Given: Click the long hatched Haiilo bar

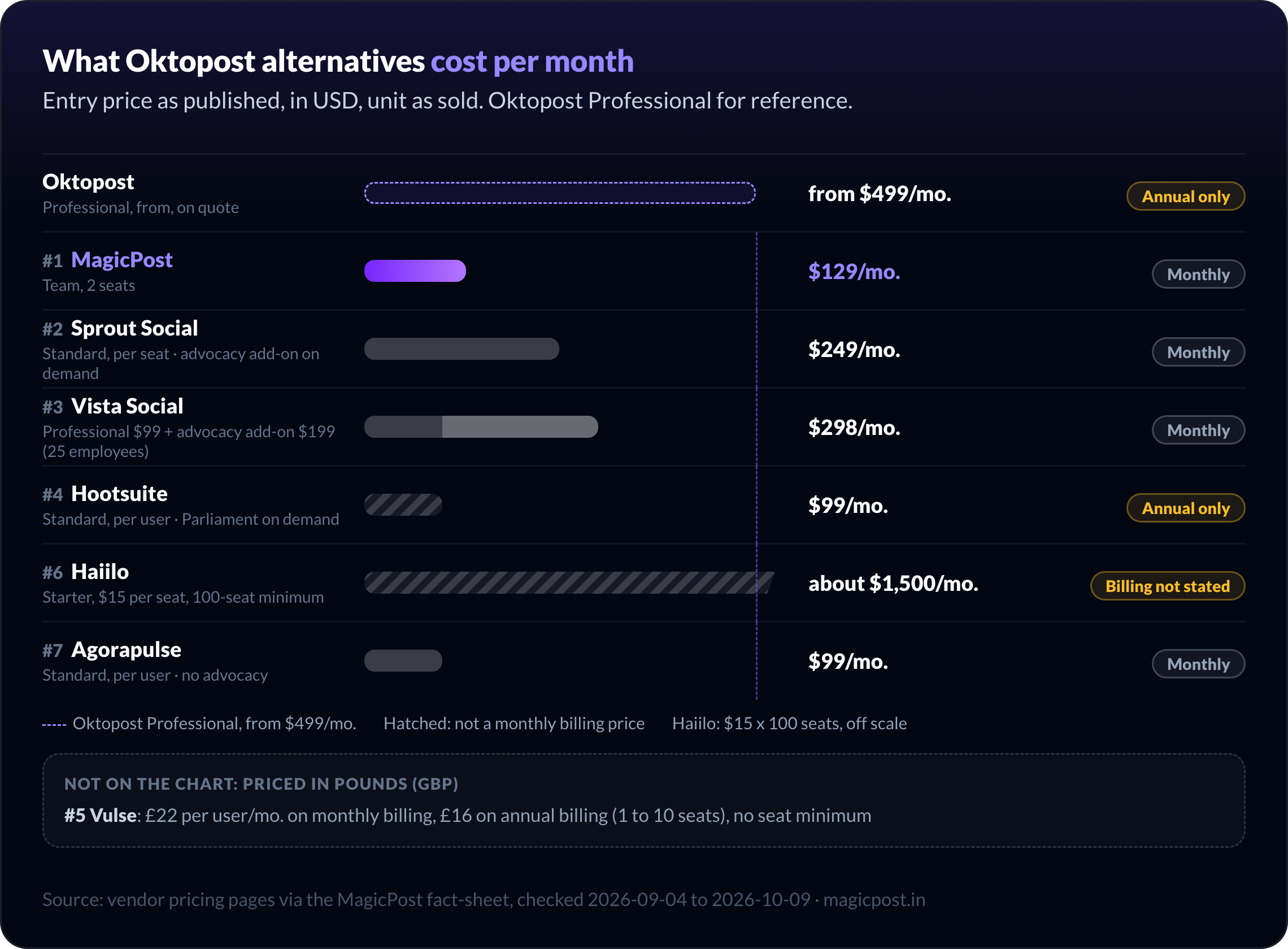Looking at the screenshot, I should [569, 582].
